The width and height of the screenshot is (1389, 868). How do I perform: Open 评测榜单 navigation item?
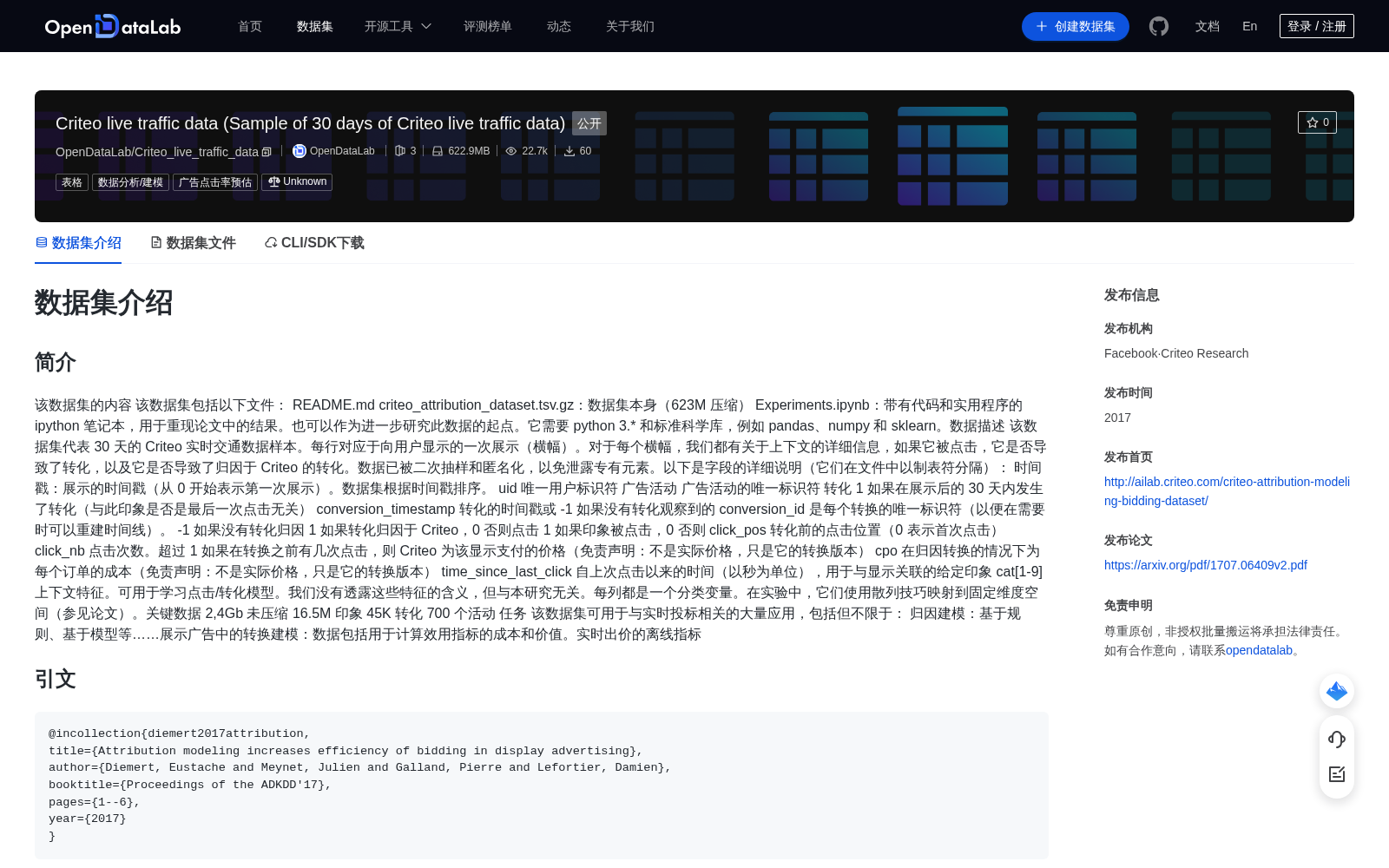click(488, 26)
